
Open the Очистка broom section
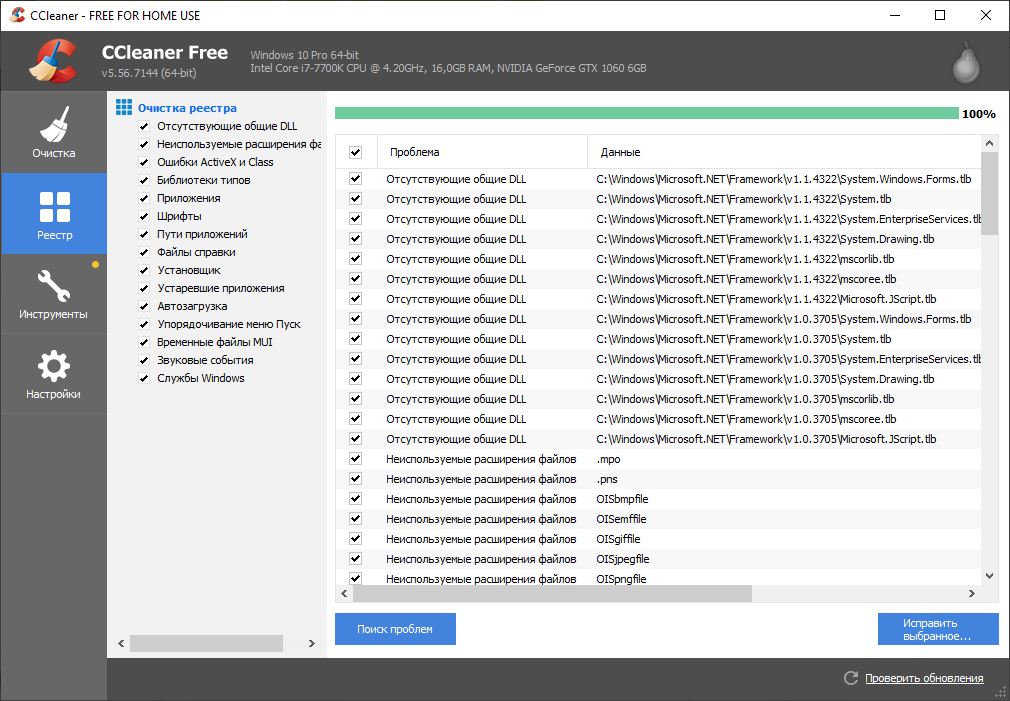[x=53, y=132]
